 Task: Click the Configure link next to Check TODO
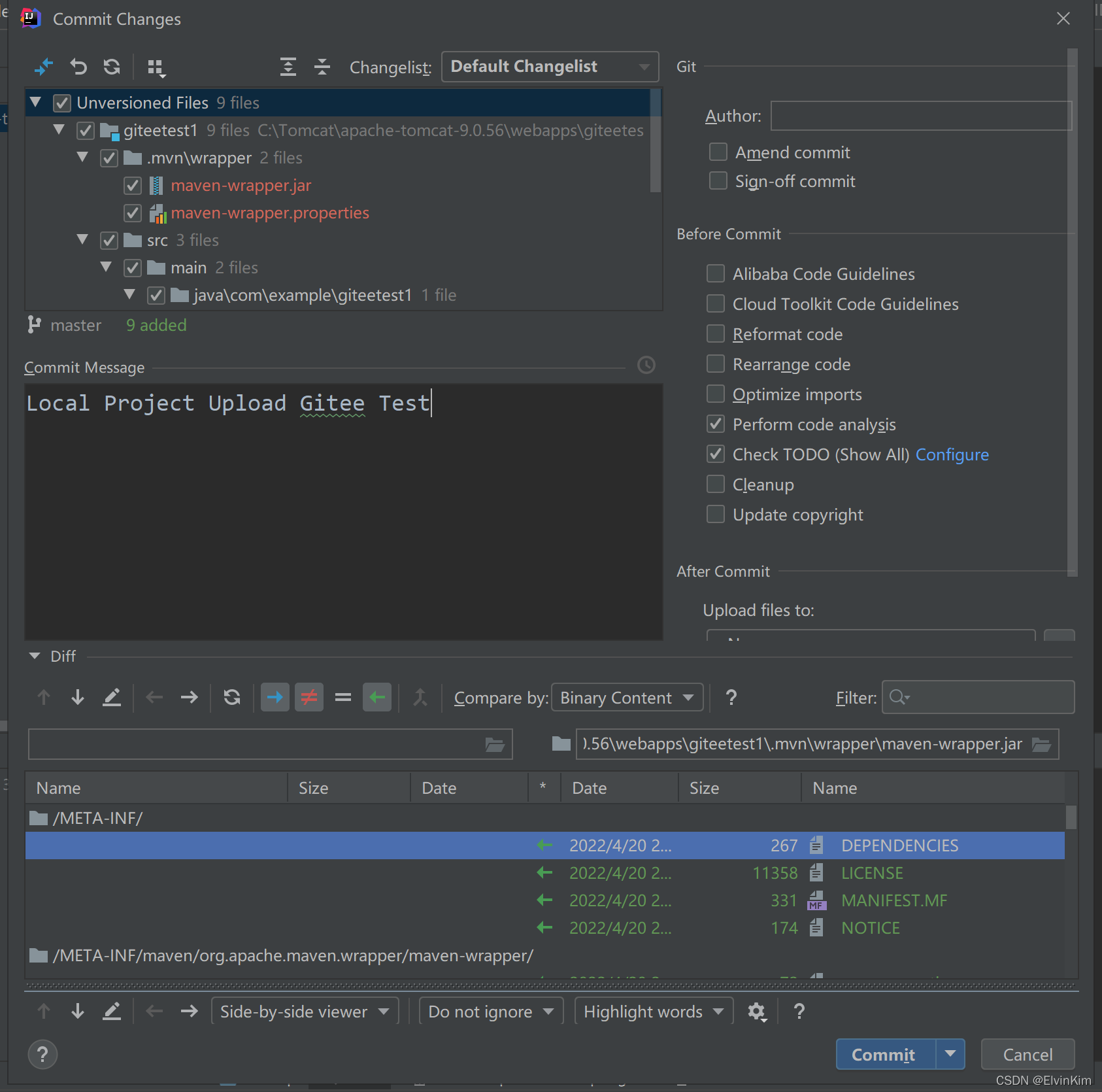[952, 454]
